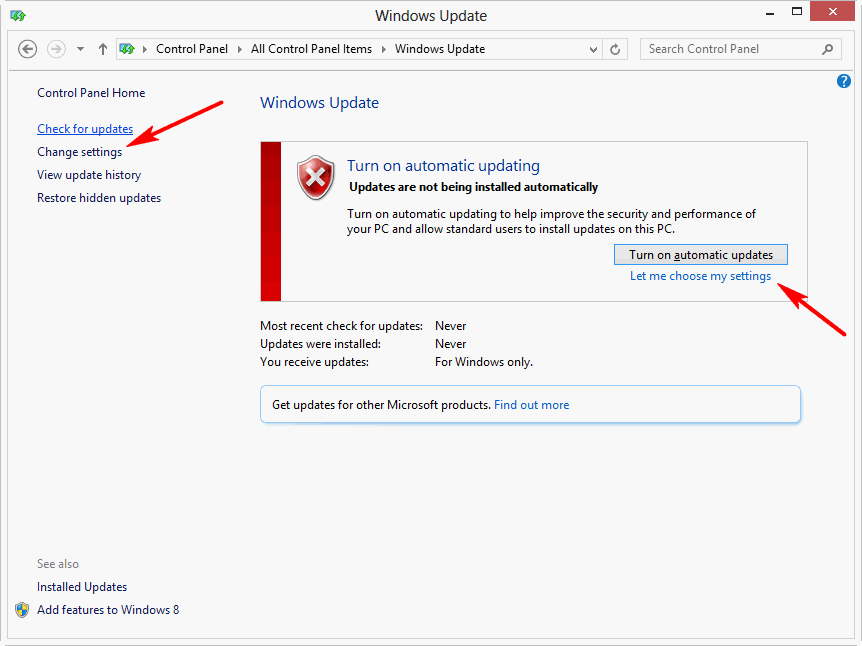Image resolution: width=862 pixels, height=646 pixels.
Task: Refresh the Windows Update page
Action: click(x=615, y=49)
